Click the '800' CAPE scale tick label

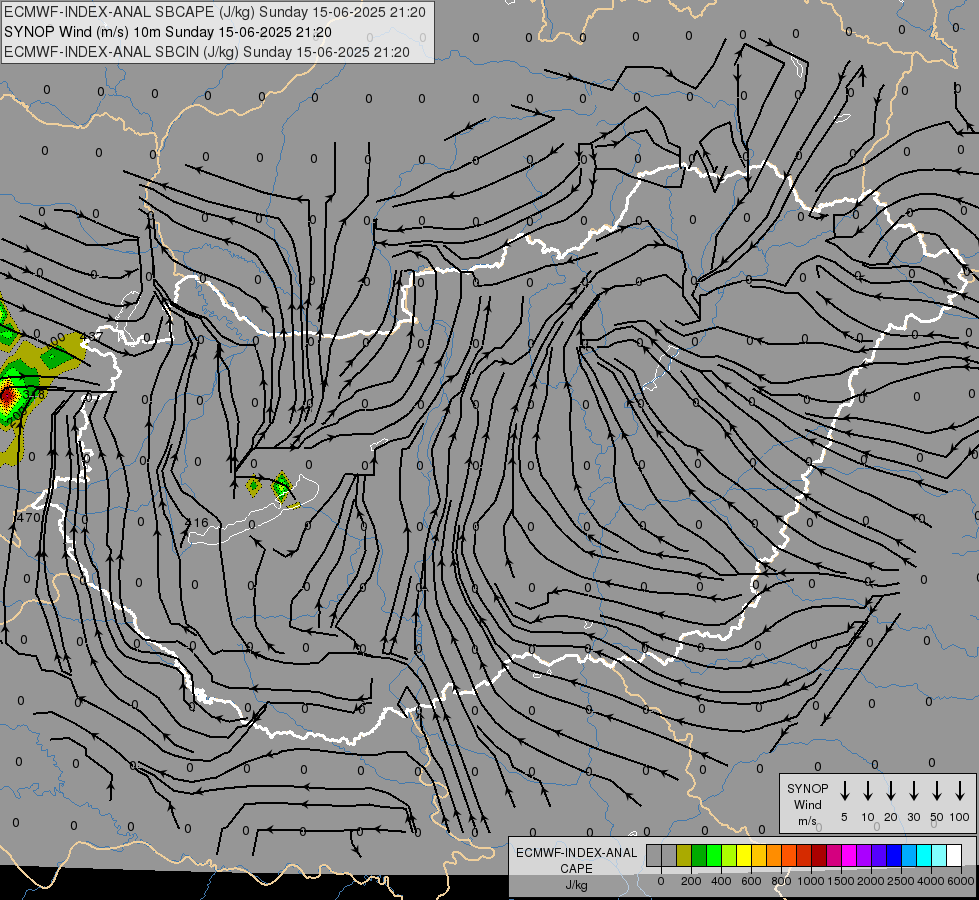[781, 881]
